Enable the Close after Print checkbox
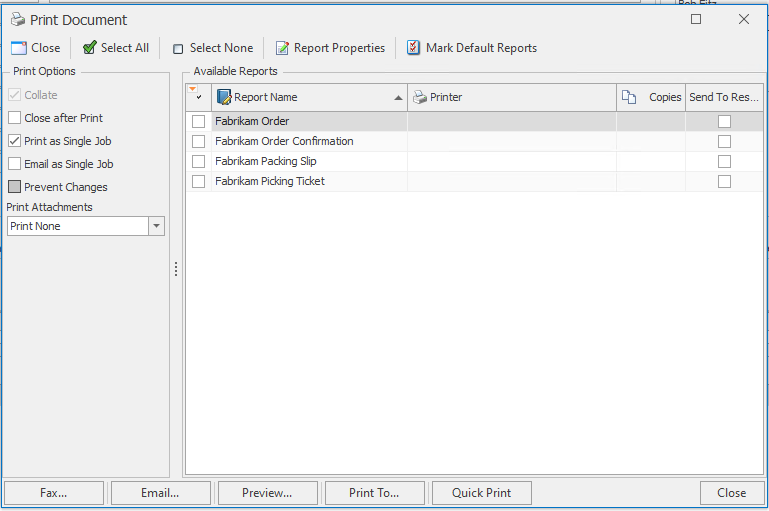Screen dimensions: 769x511 [x=15, y=118]
